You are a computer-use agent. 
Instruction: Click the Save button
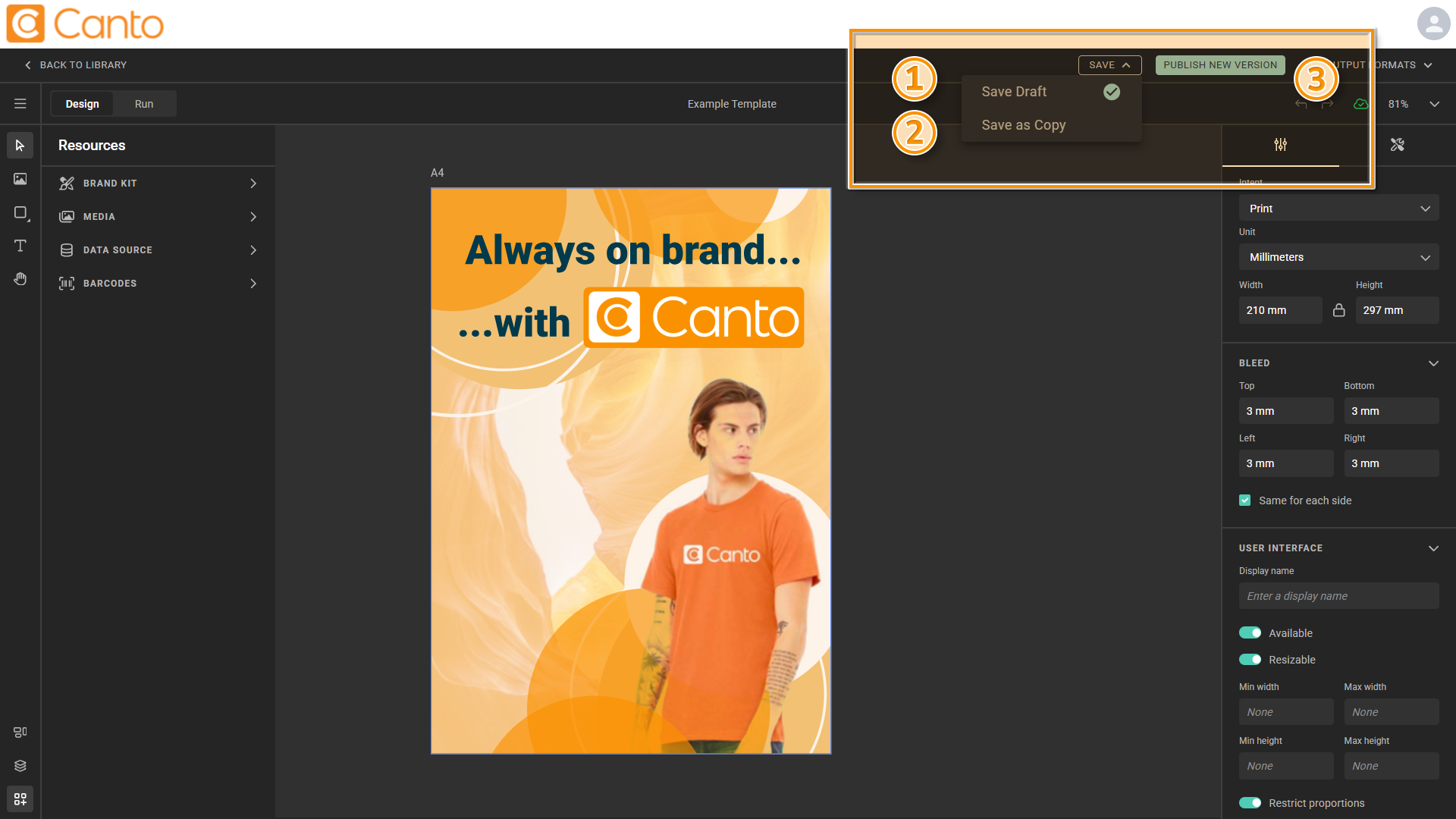point(1109,65)
